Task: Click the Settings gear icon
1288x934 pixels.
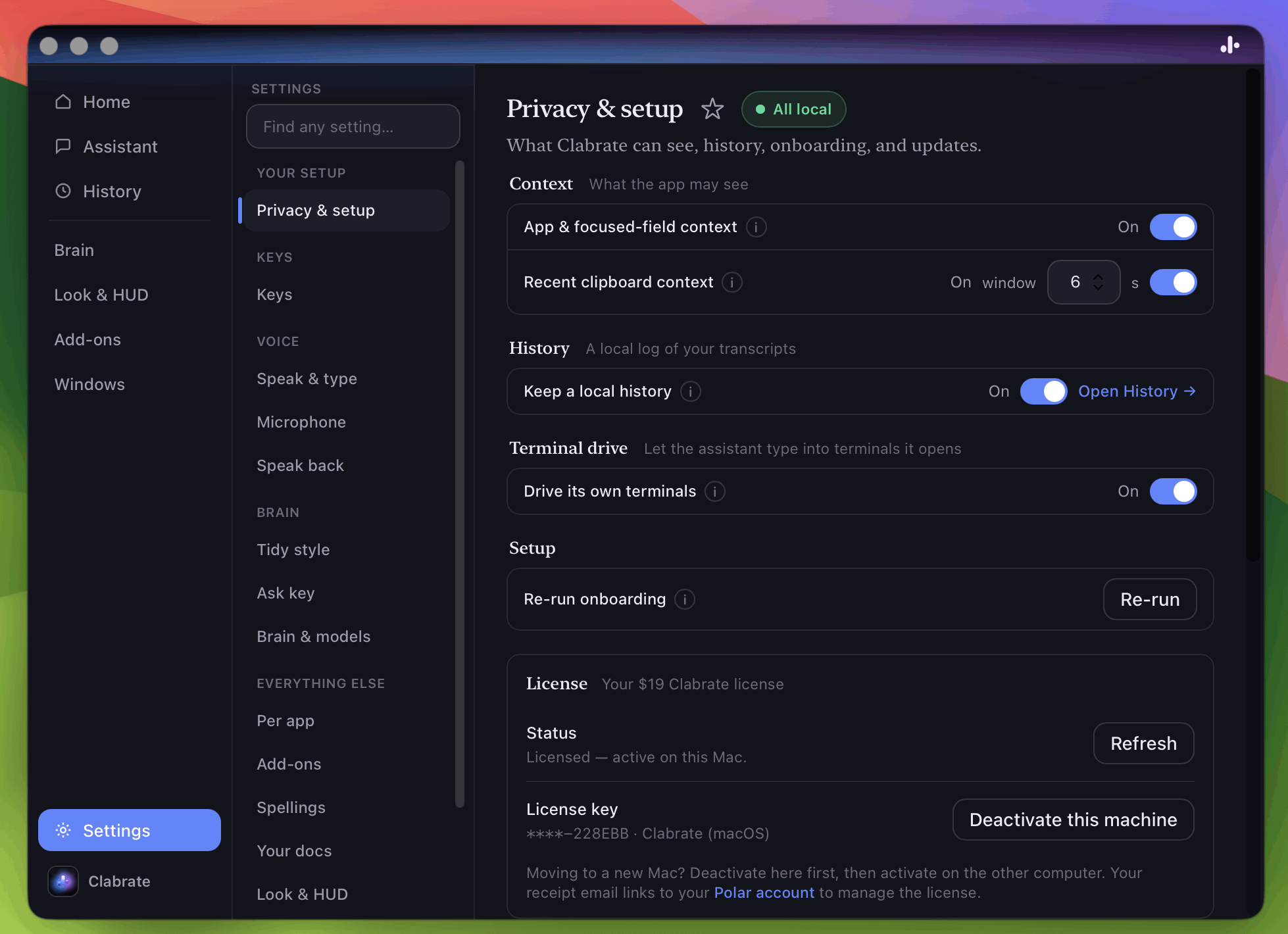Action: [x=63, y=830]
